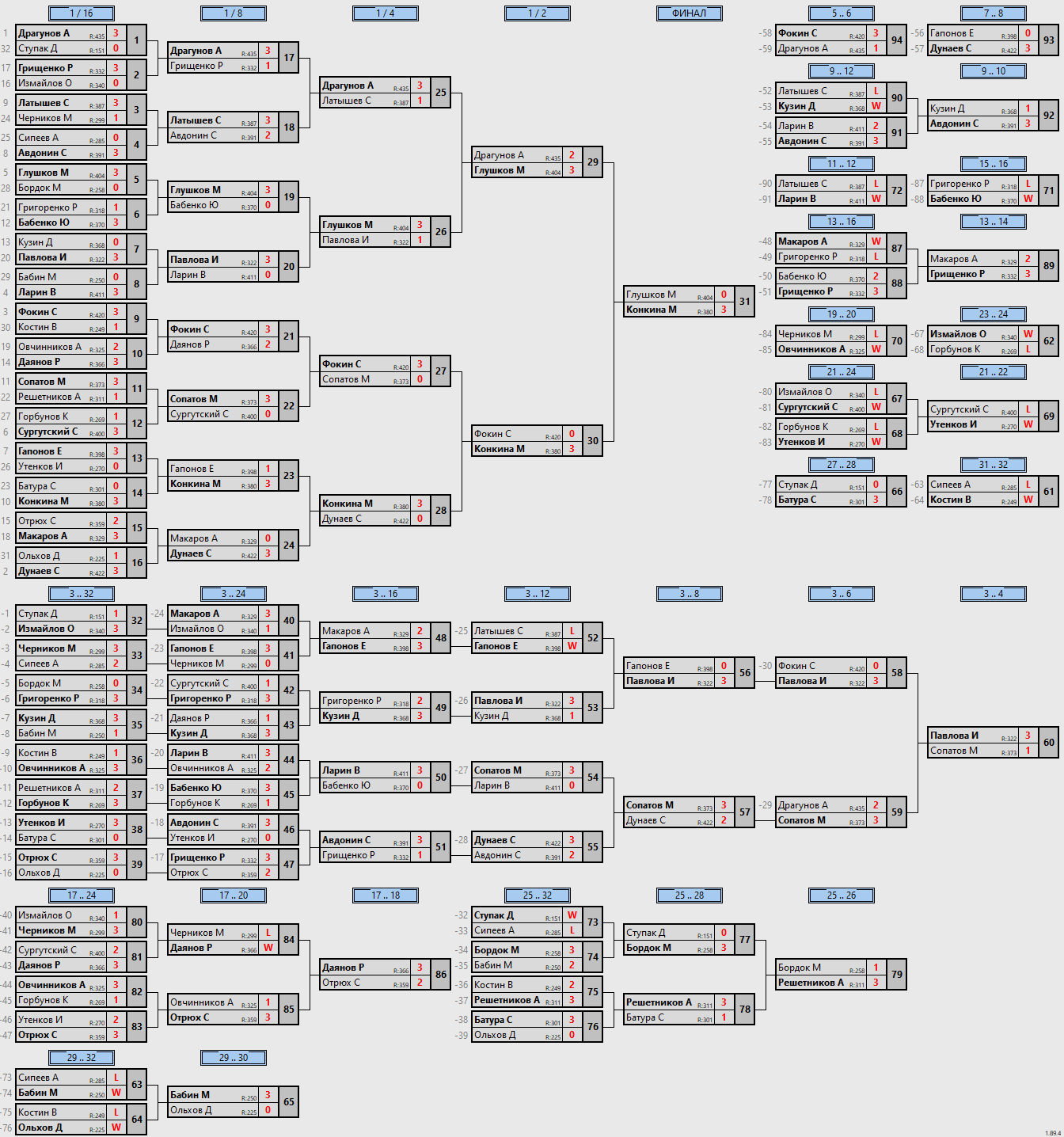1064x1137 pixels.
Task: Select player Конкина М in final
Action: [652, 310]
